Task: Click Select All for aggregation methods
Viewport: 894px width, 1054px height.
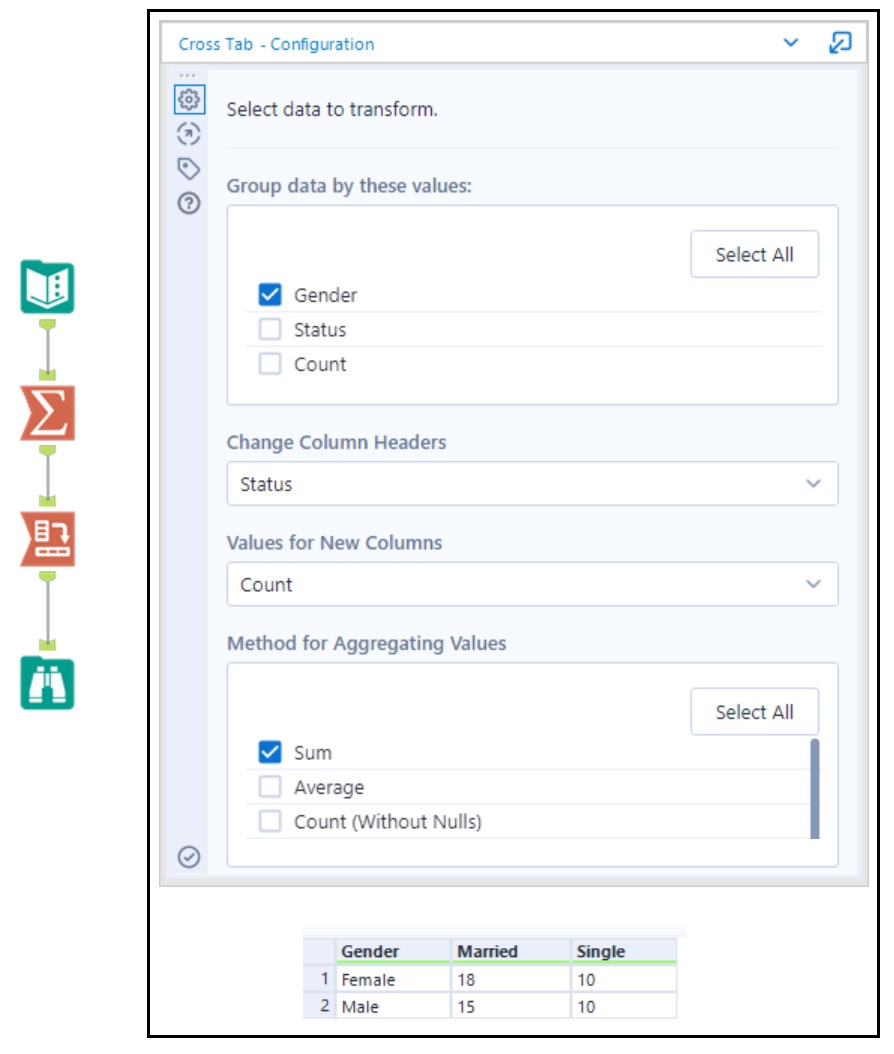Action: [754, 711]
